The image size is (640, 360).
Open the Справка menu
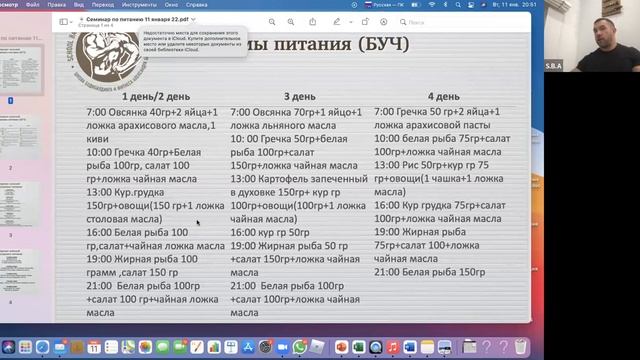point(197,4)
